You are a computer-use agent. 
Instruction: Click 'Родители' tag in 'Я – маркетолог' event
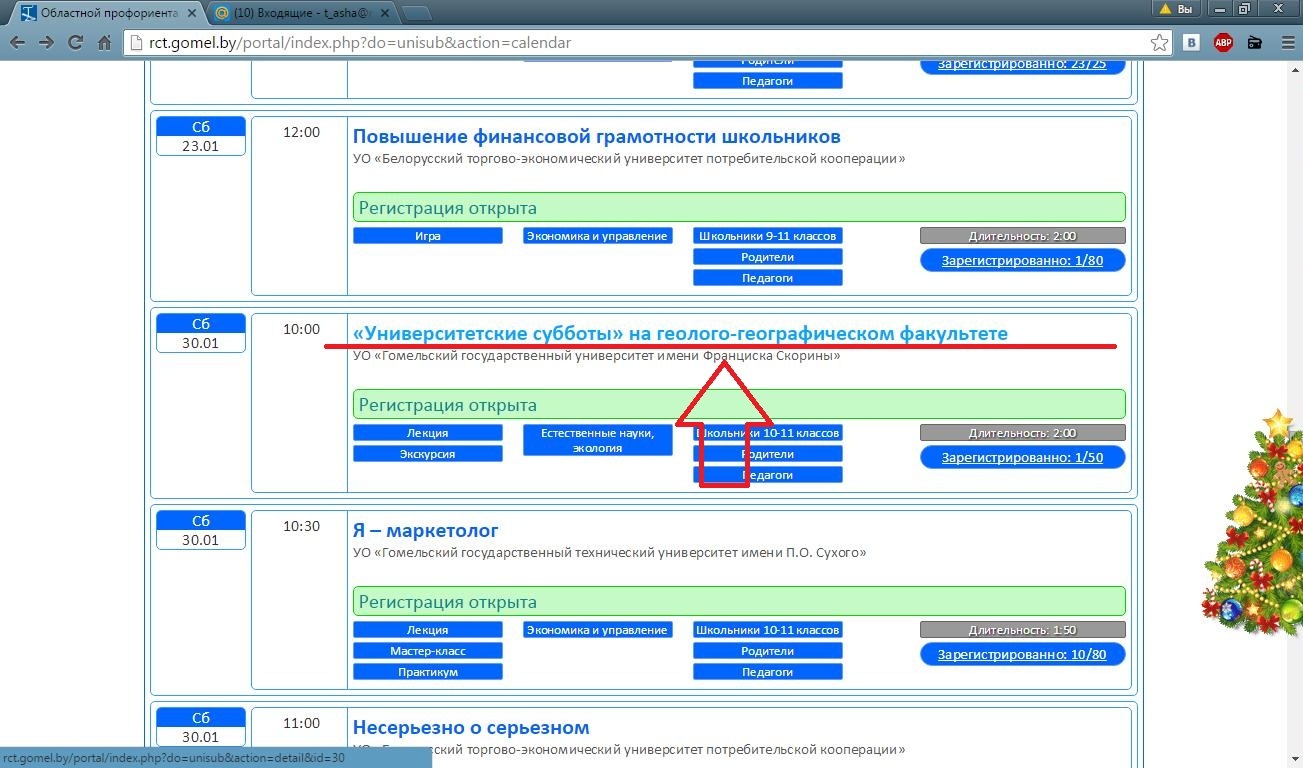coord(768,651)
